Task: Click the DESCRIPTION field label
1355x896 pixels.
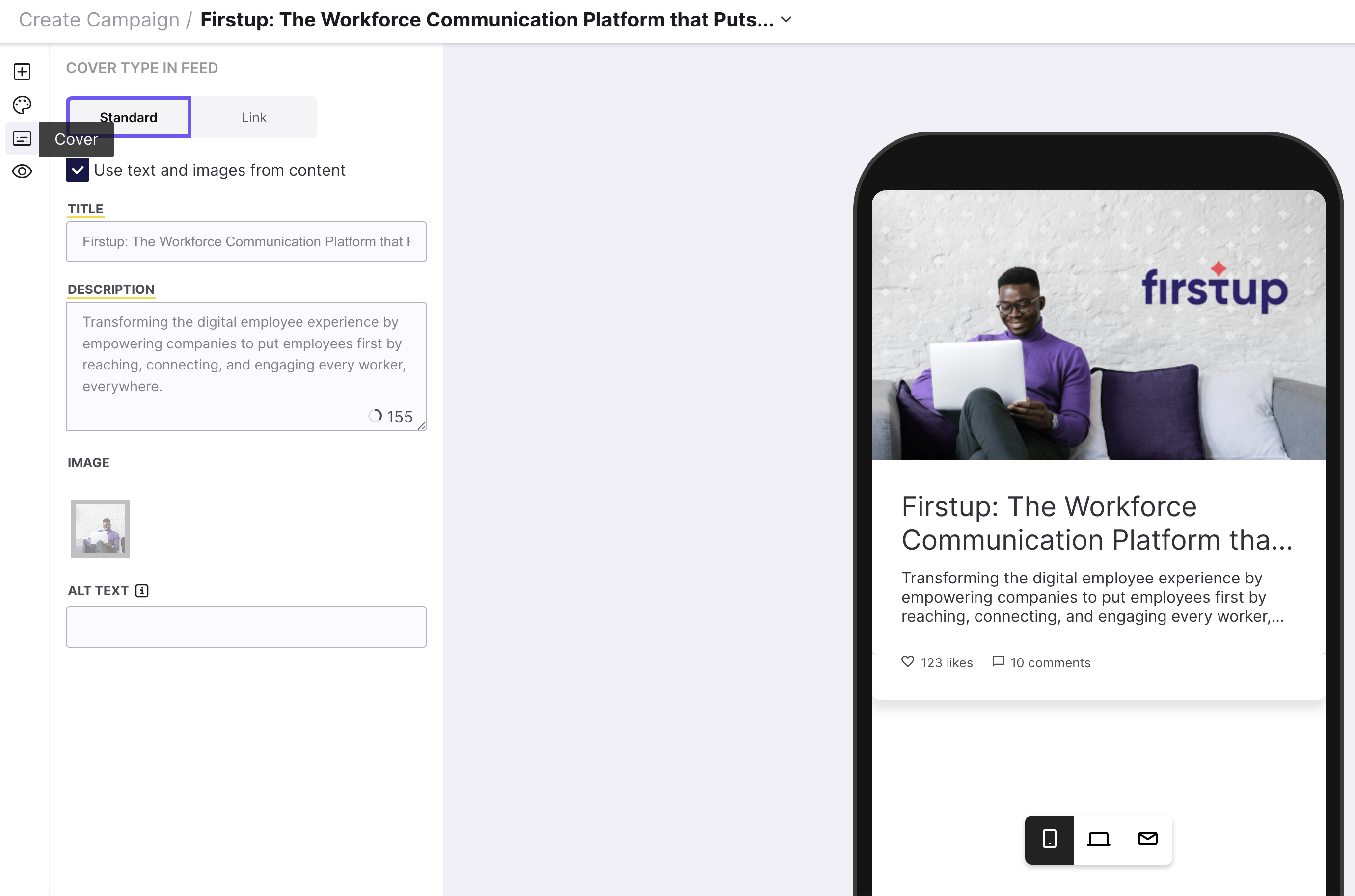Action: tap(111, 289)
